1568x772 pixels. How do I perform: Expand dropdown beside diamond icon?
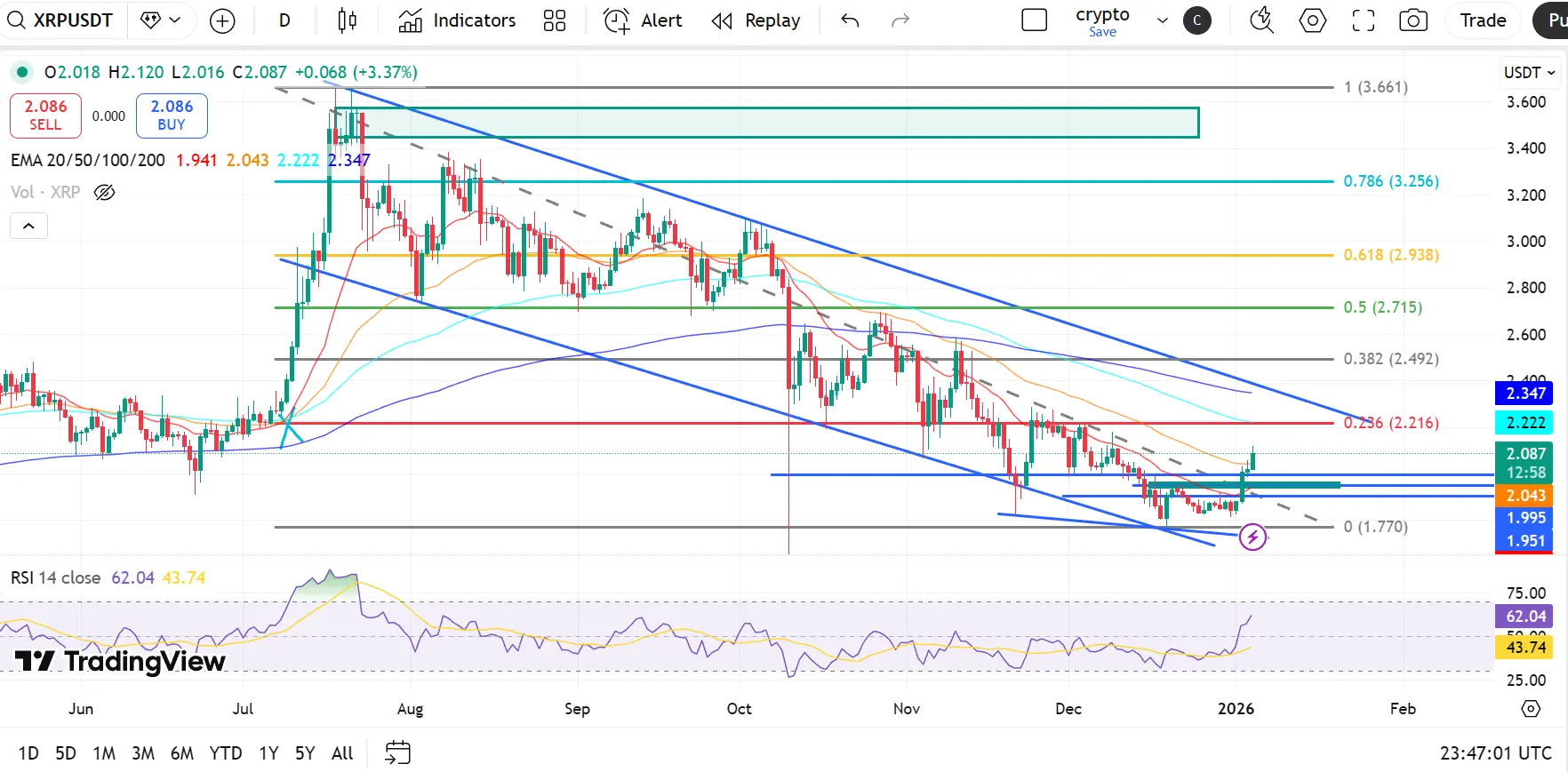point(175,20)
